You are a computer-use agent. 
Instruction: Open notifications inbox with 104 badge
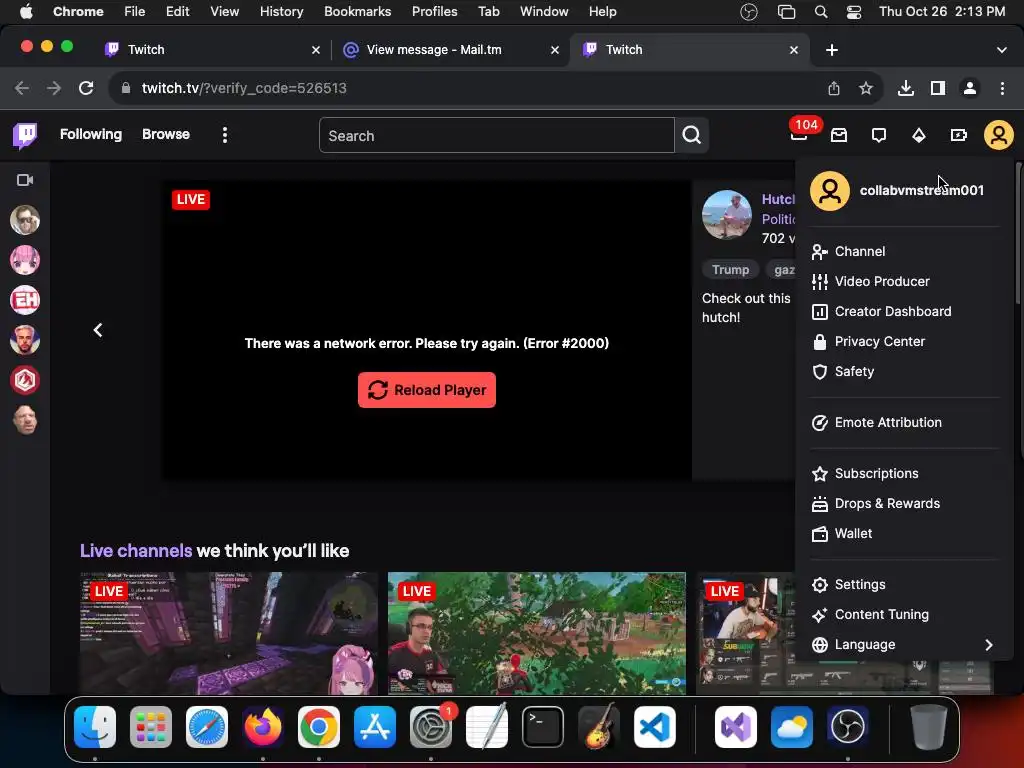click(x=799, y=135)
